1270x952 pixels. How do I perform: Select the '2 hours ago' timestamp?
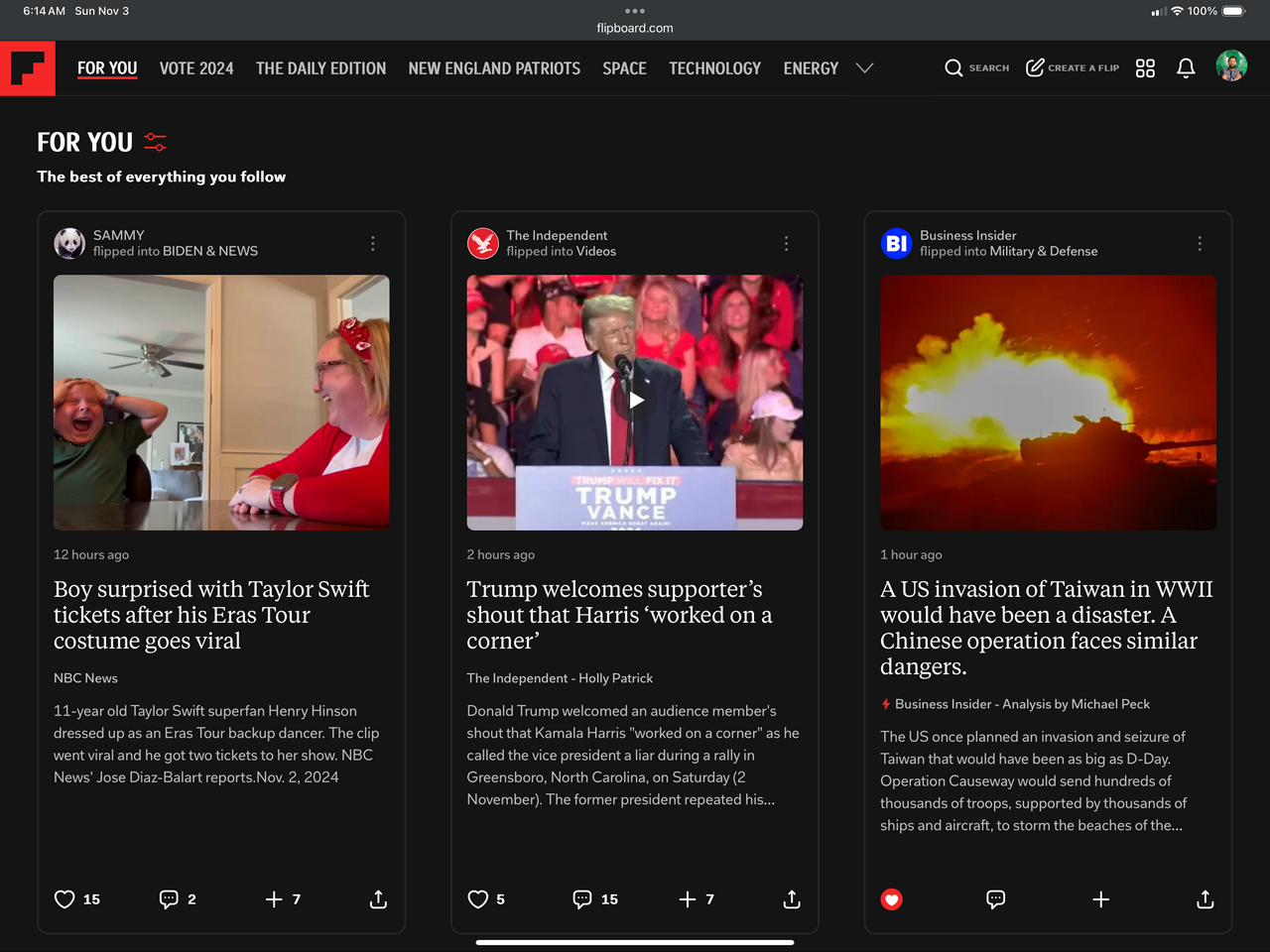pyautogui.click(x=501, y=555)
